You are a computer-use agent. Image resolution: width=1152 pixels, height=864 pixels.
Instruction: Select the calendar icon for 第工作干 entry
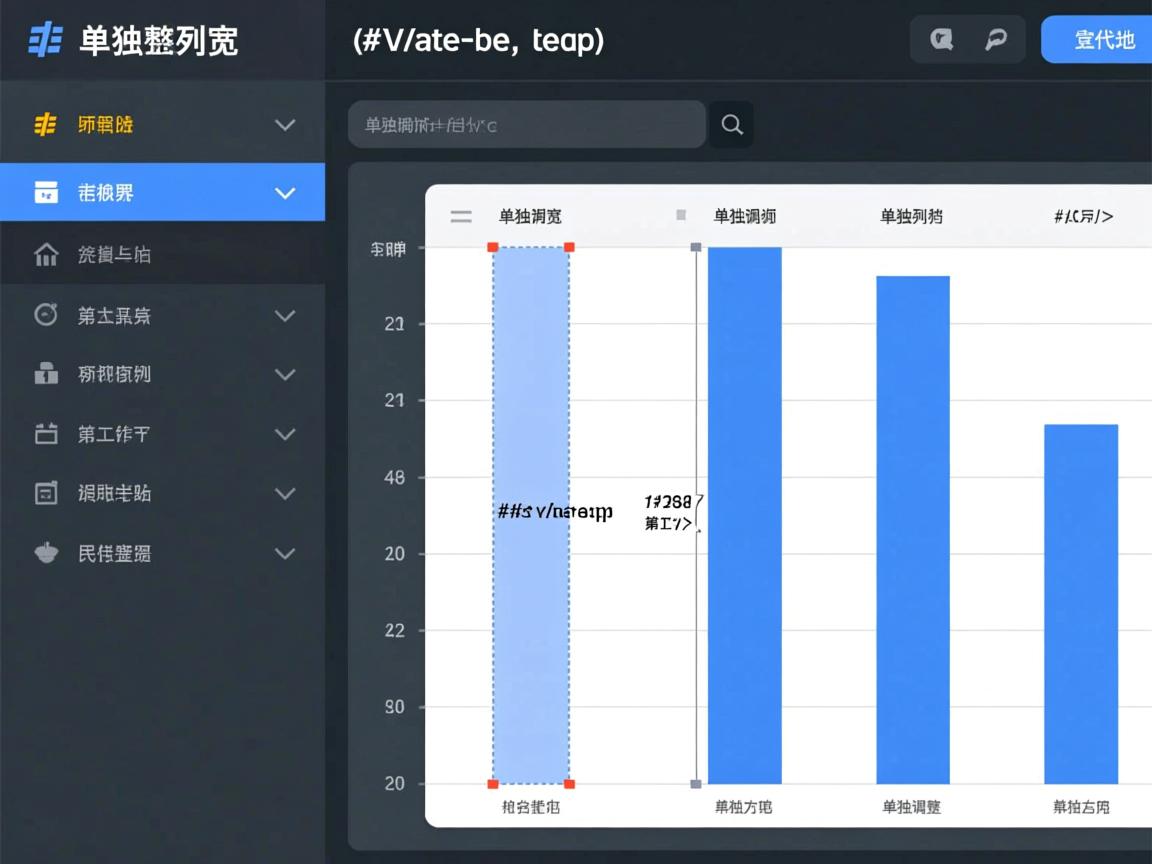(46, 434)
